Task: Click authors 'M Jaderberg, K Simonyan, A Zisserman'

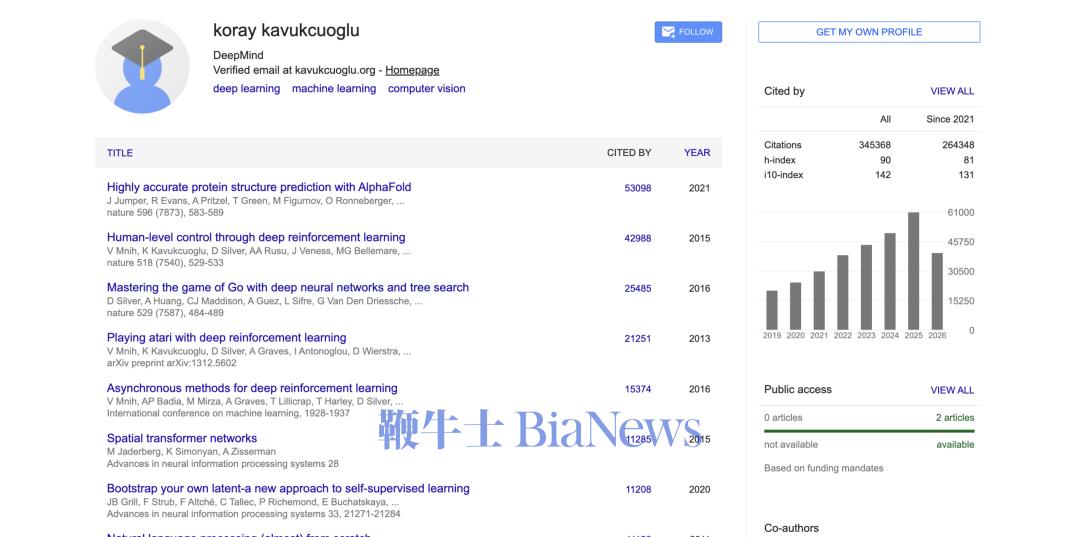Action: click(x=191, y=452)
